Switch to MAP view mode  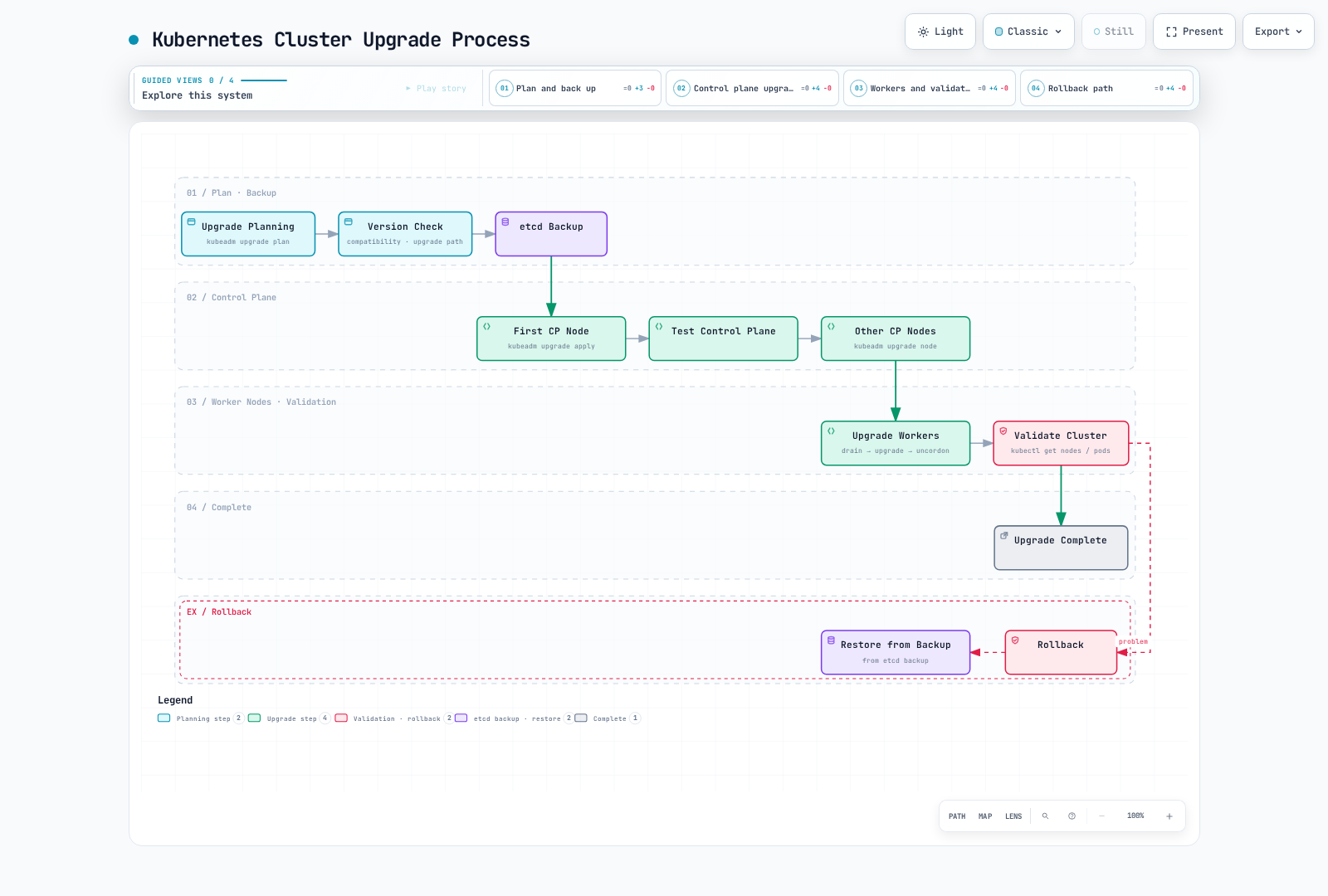[x=985, y=816]
